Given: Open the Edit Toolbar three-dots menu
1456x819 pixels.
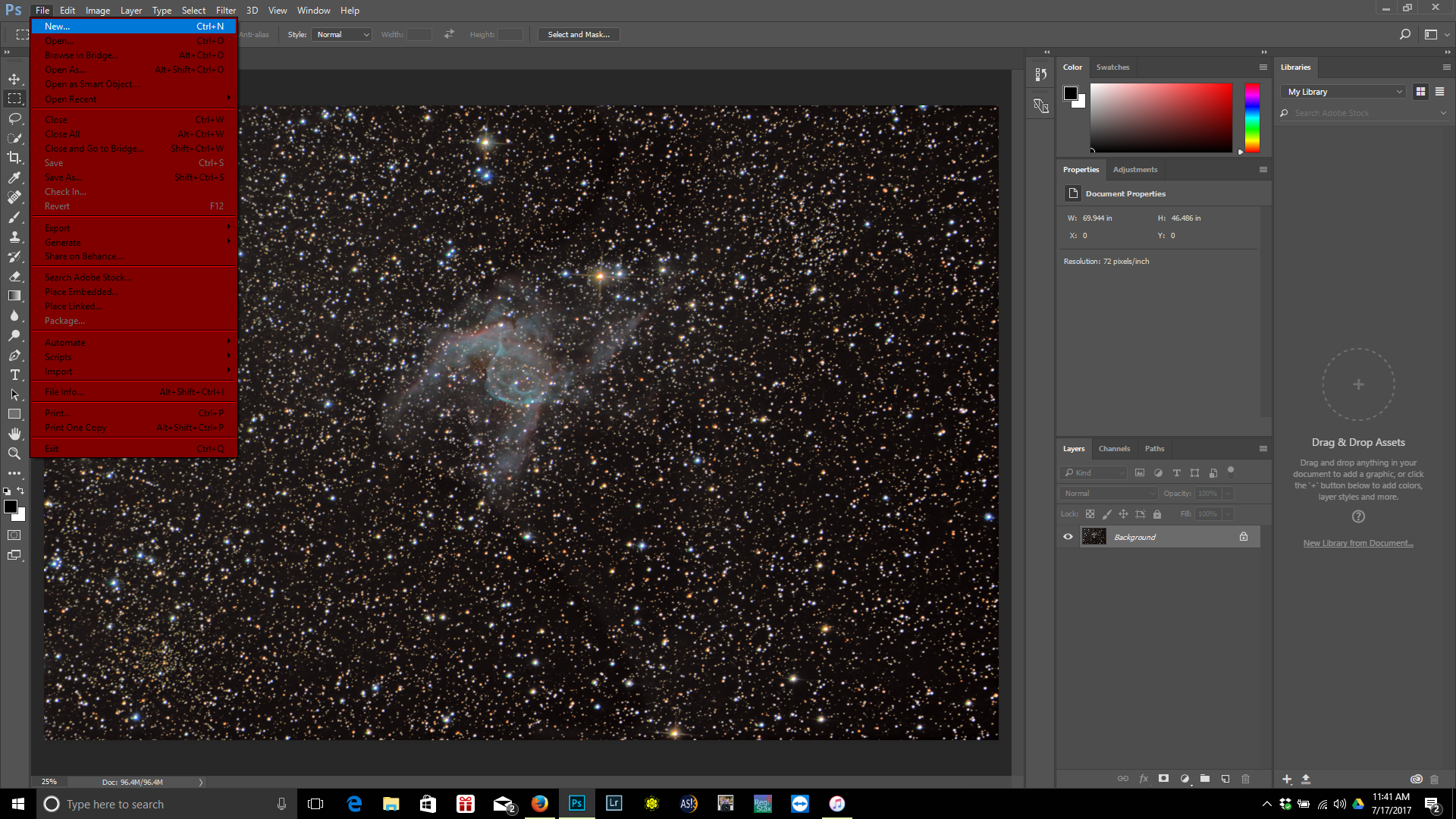Looking at the screenshot, I should (x=14, y=473).
